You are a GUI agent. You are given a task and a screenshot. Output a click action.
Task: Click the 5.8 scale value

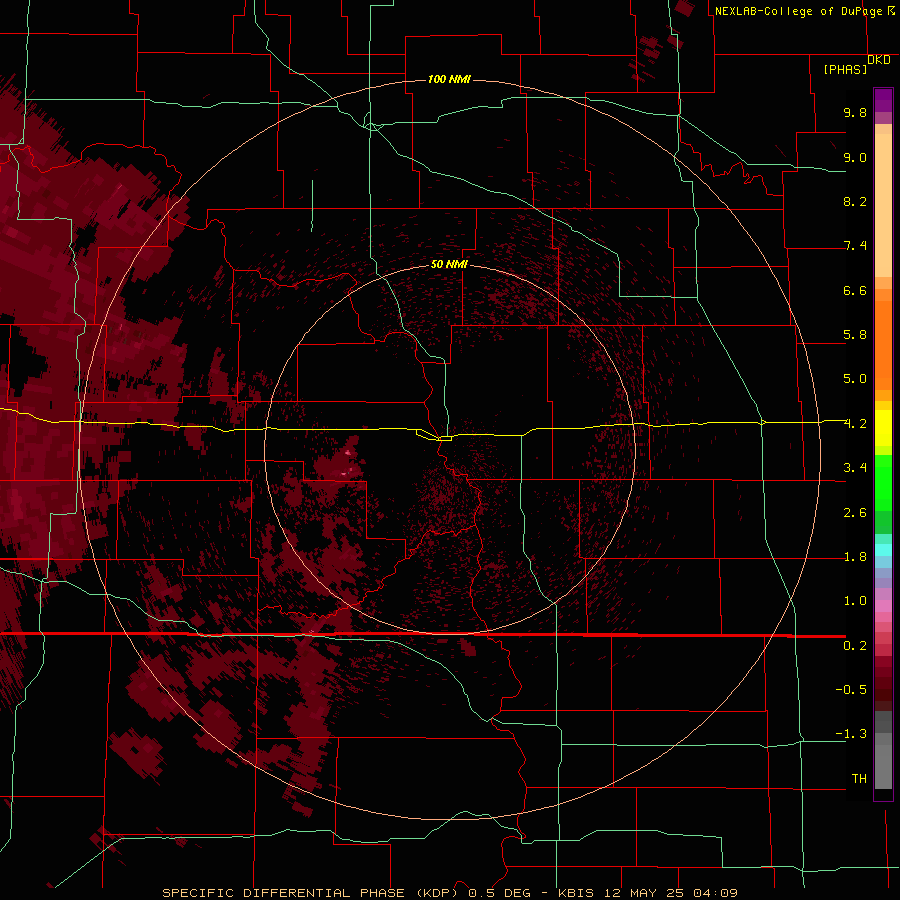click(855, 335)
